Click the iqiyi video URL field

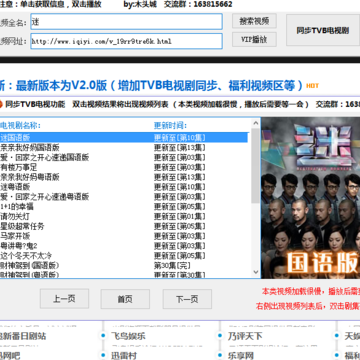point(126,41)
